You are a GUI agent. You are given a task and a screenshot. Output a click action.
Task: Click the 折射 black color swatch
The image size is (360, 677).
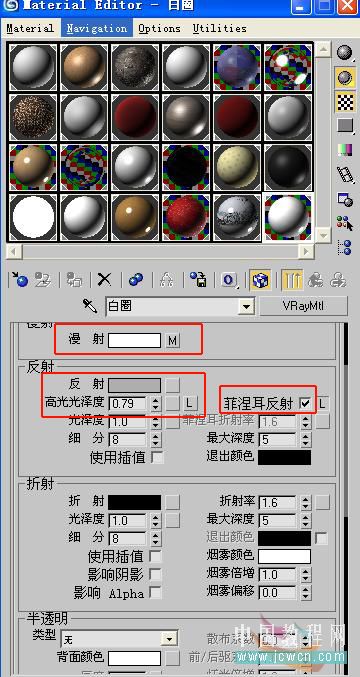[134, 502]
